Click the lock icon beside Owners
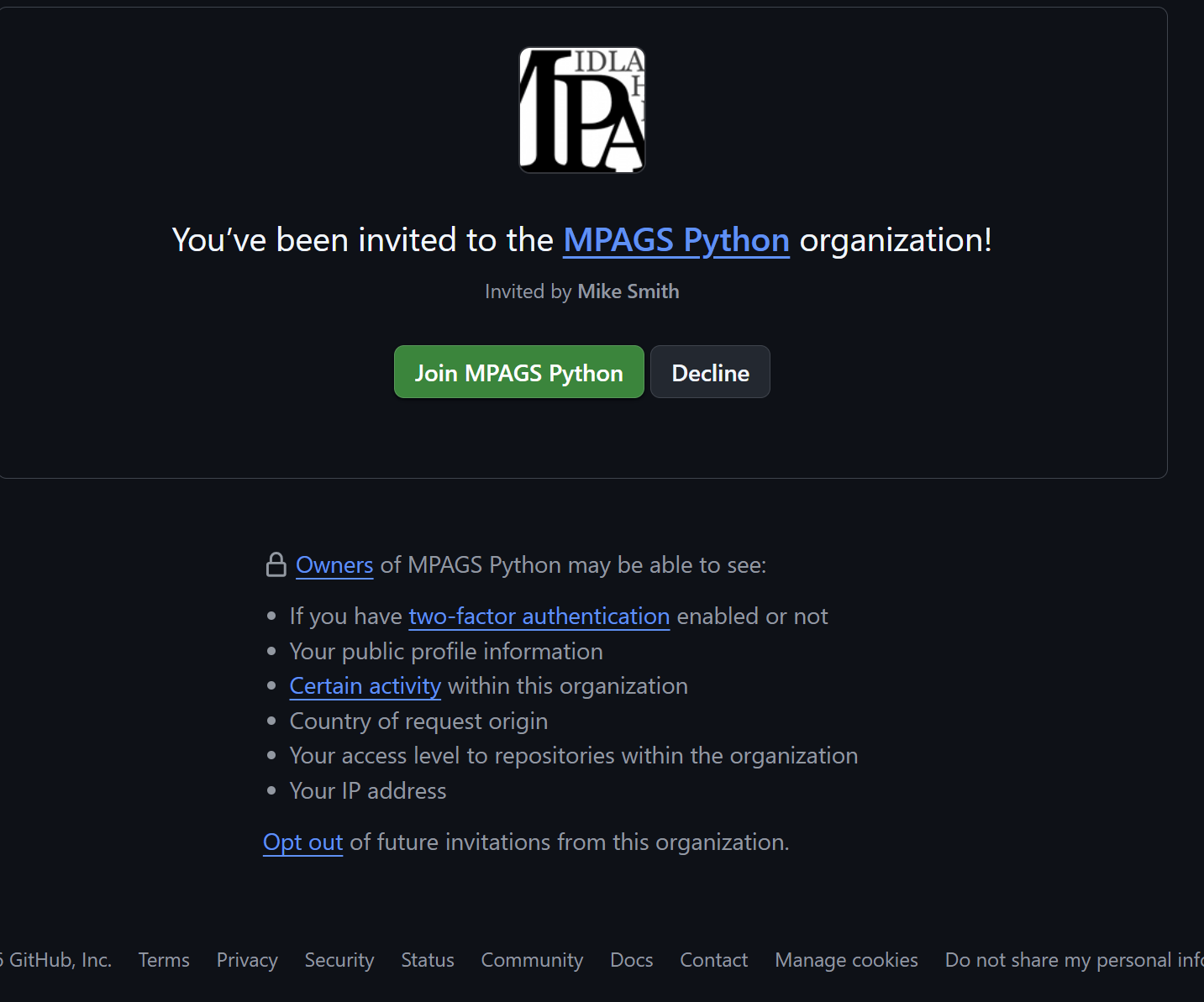Screen dimensions: 1204x1002 tap(276, 565)
